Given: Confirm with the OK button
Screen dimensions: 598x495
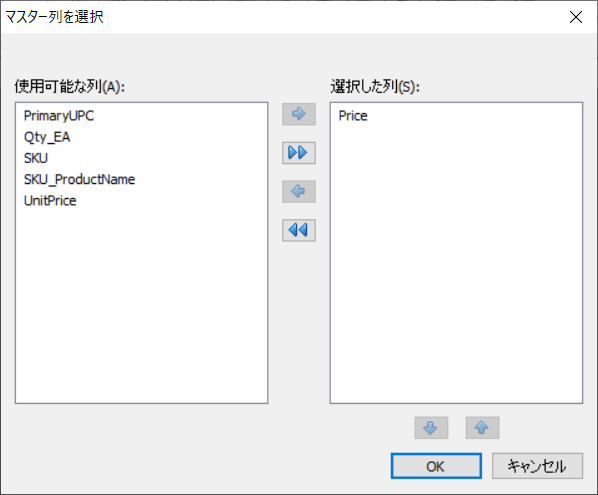Looking at the screenshot, I should (436, 466).
